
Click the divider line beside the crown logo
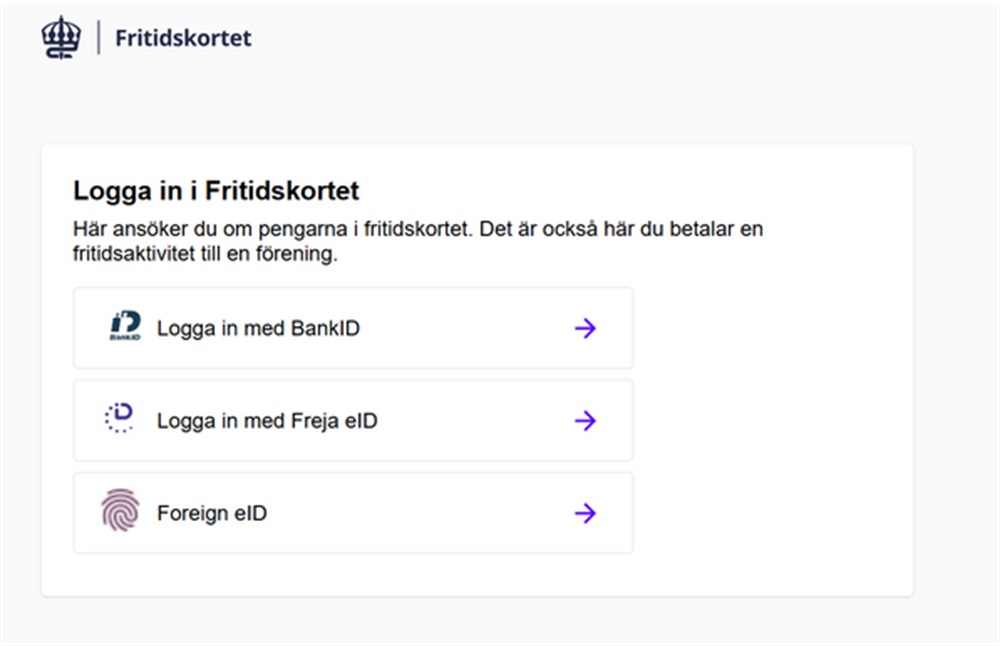pos(98,38)
